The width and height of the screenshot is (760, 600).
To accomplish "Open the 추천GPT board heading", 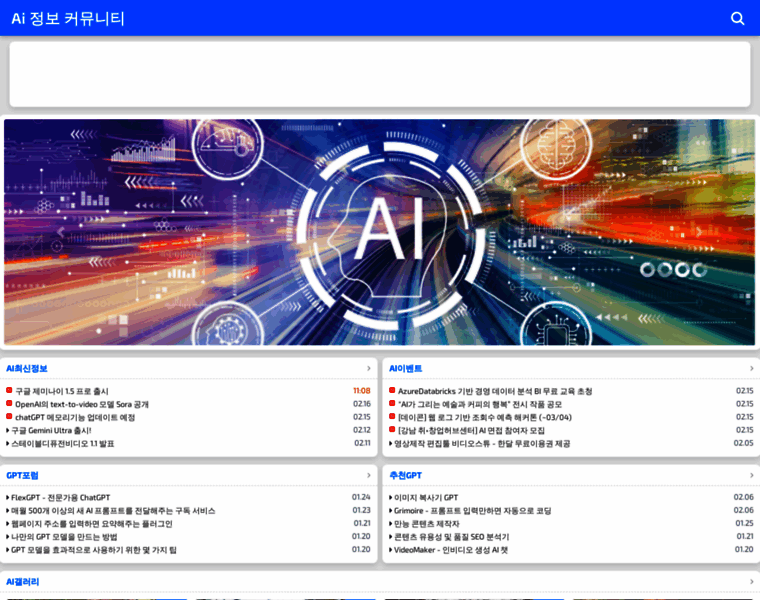I will coord(406,475).
